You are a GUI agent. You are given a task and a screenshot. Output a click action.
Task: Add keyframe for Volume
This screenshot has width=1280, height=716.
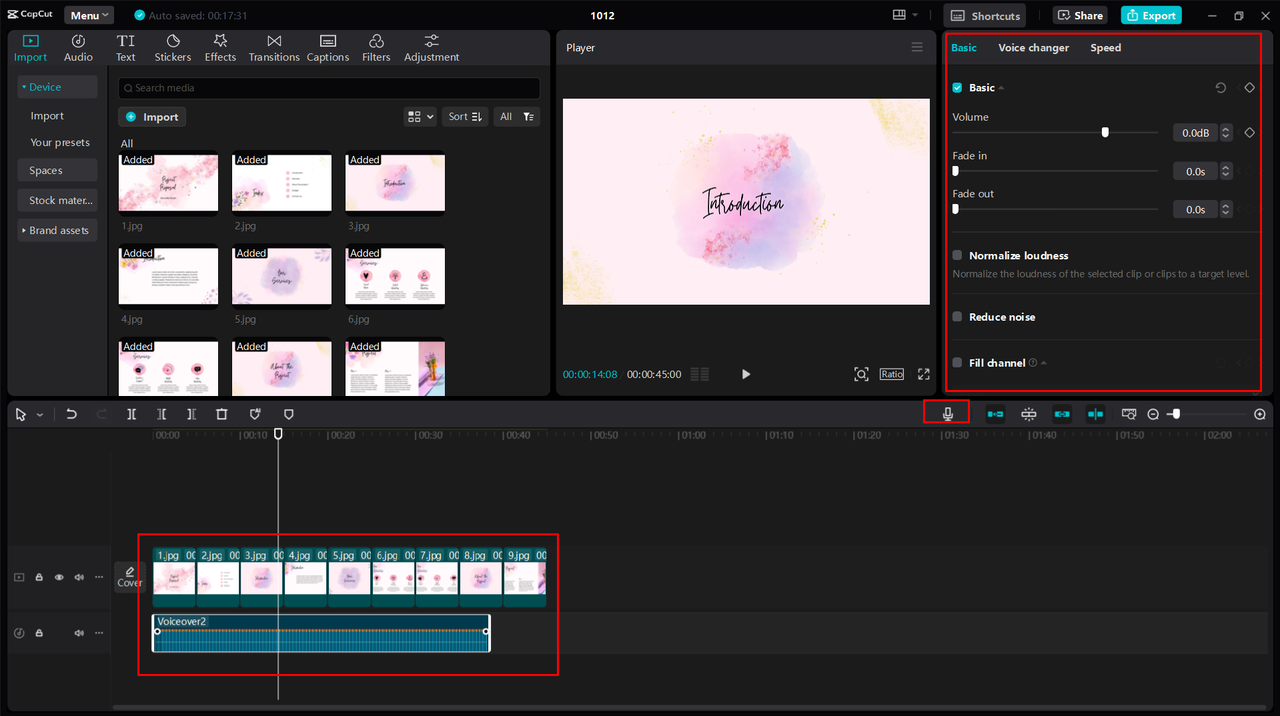tap(1249, 133)
